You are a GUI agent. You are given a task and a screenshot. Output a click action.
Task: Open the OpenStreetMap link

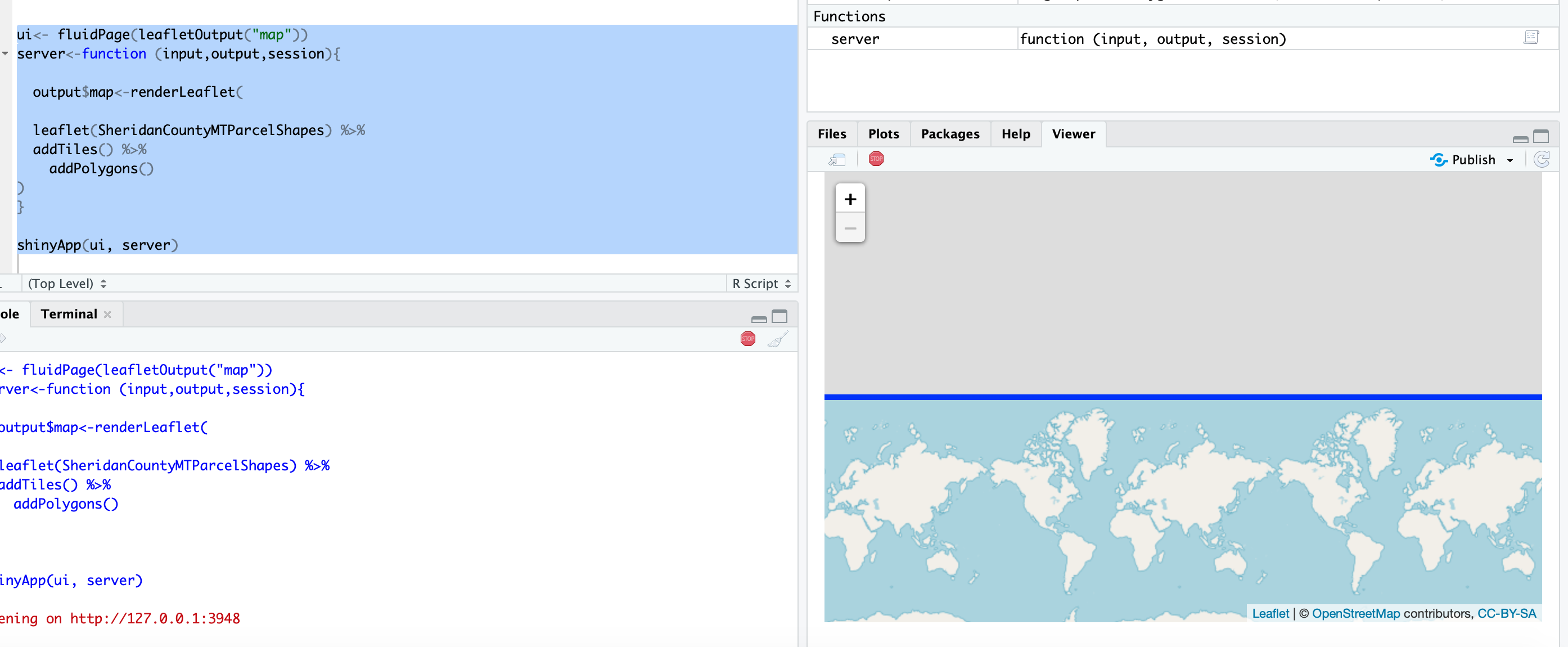[x=1355, y=613]
